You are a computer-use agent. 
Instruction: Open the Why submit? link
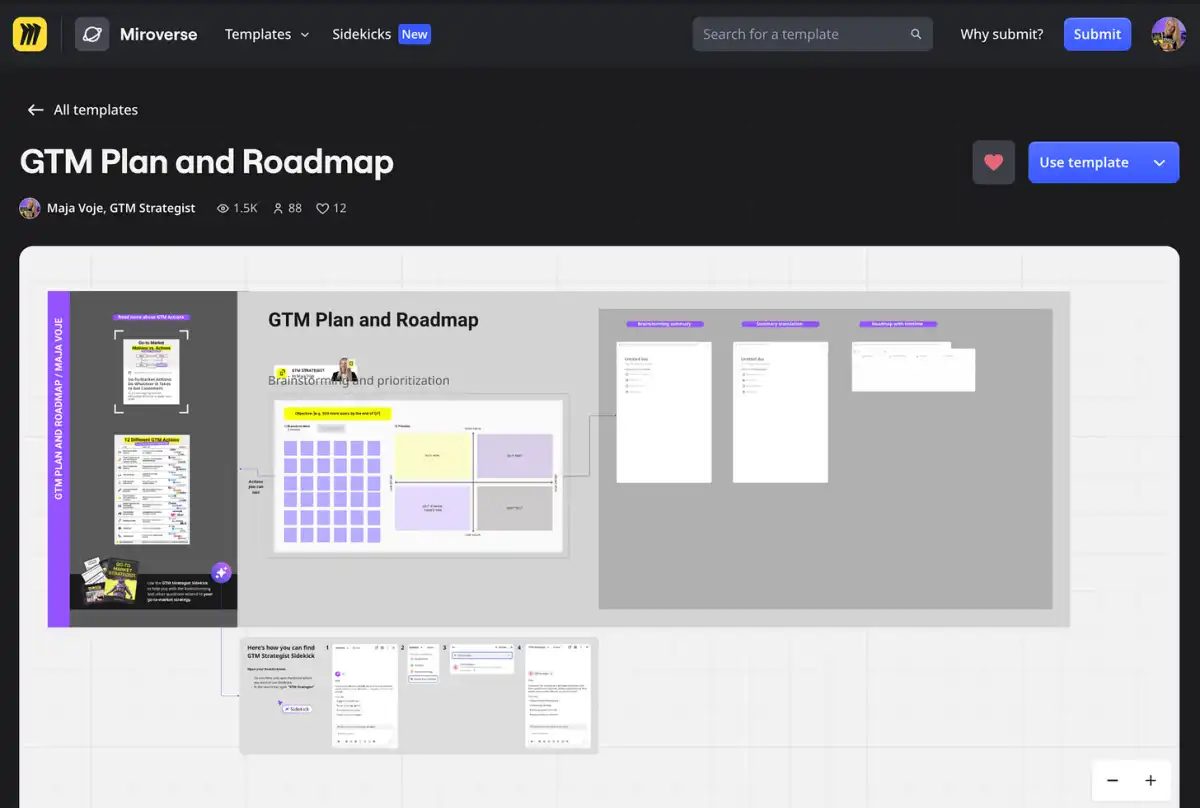point(1001,34)
